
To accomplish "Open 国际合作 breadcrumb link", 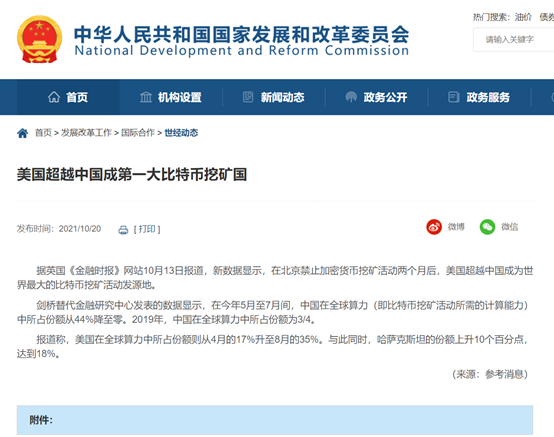I will click(138, 133).
